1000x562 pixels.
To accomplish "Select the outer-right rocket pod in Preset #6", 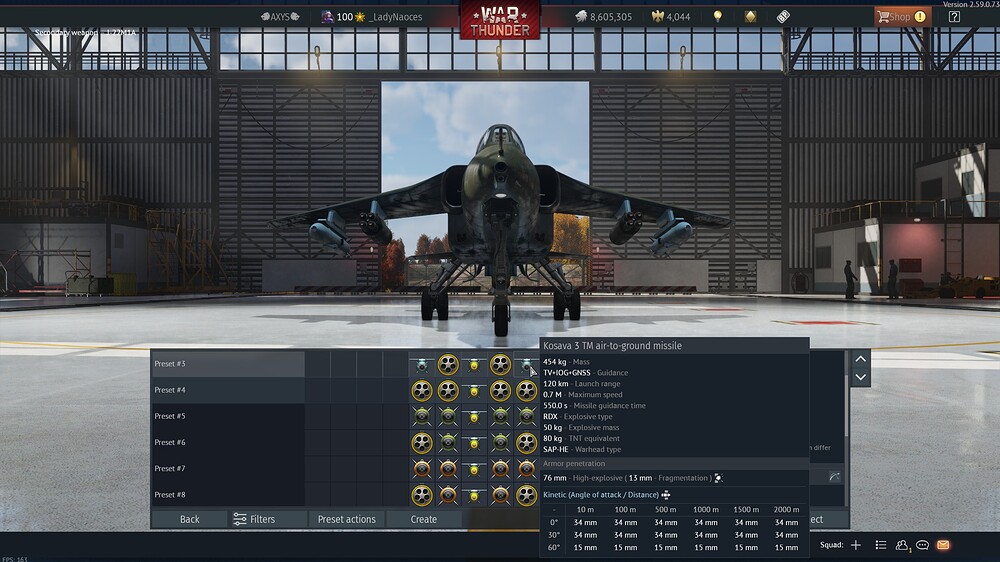I will pyautogui.click(x=526, y=443).
